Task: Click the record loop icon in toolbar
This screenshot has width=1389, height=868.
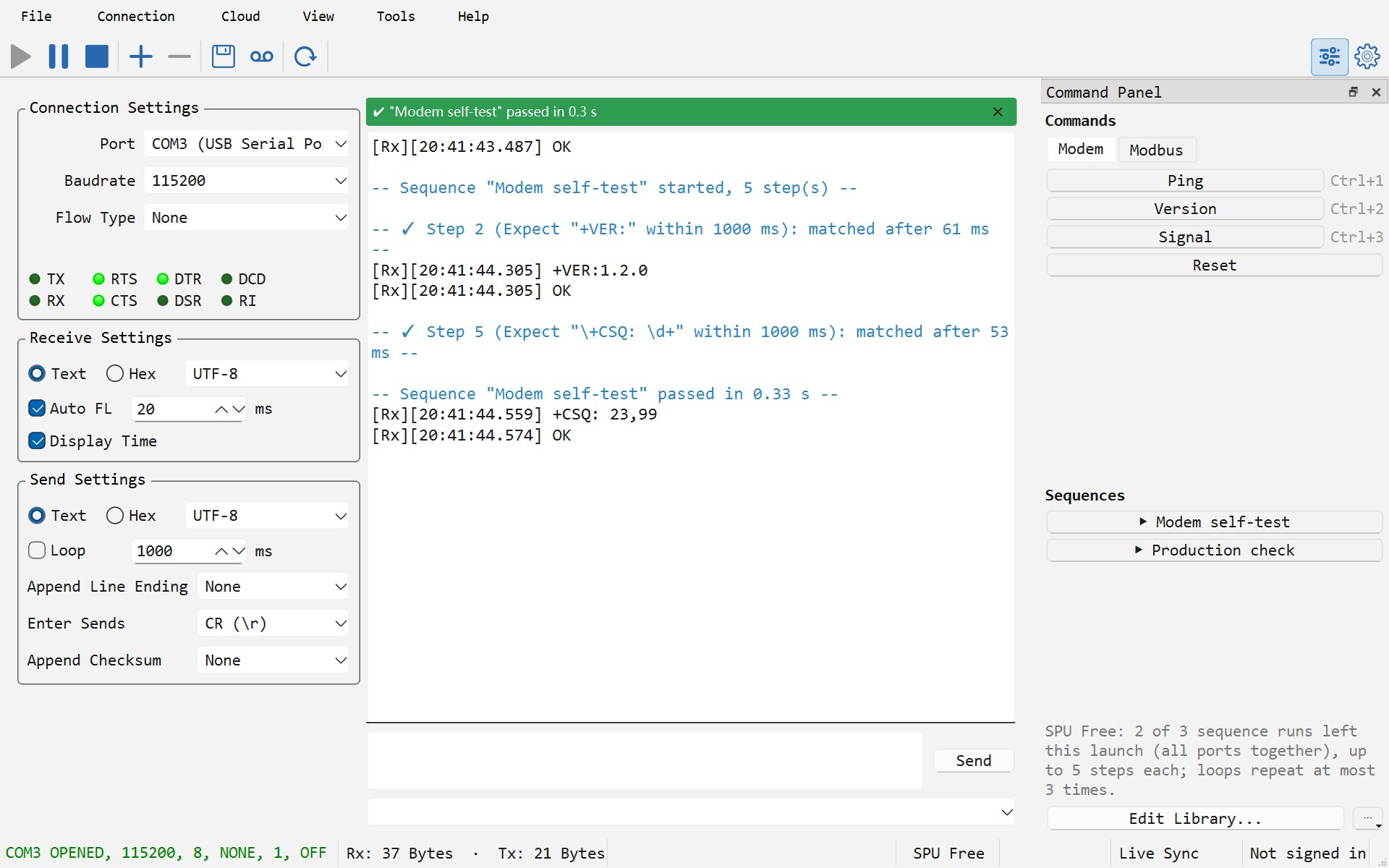Action: pos(262,56)
